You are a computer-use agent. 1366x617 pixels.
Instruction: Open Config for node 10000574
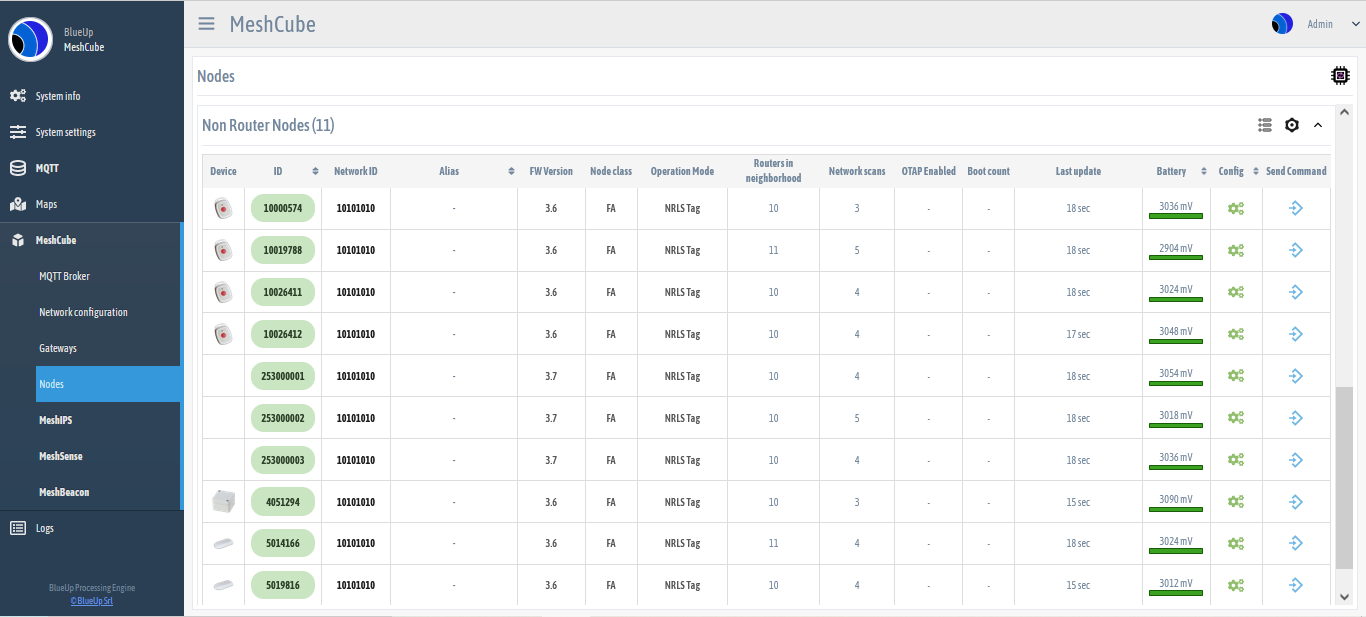[1236, 208]
